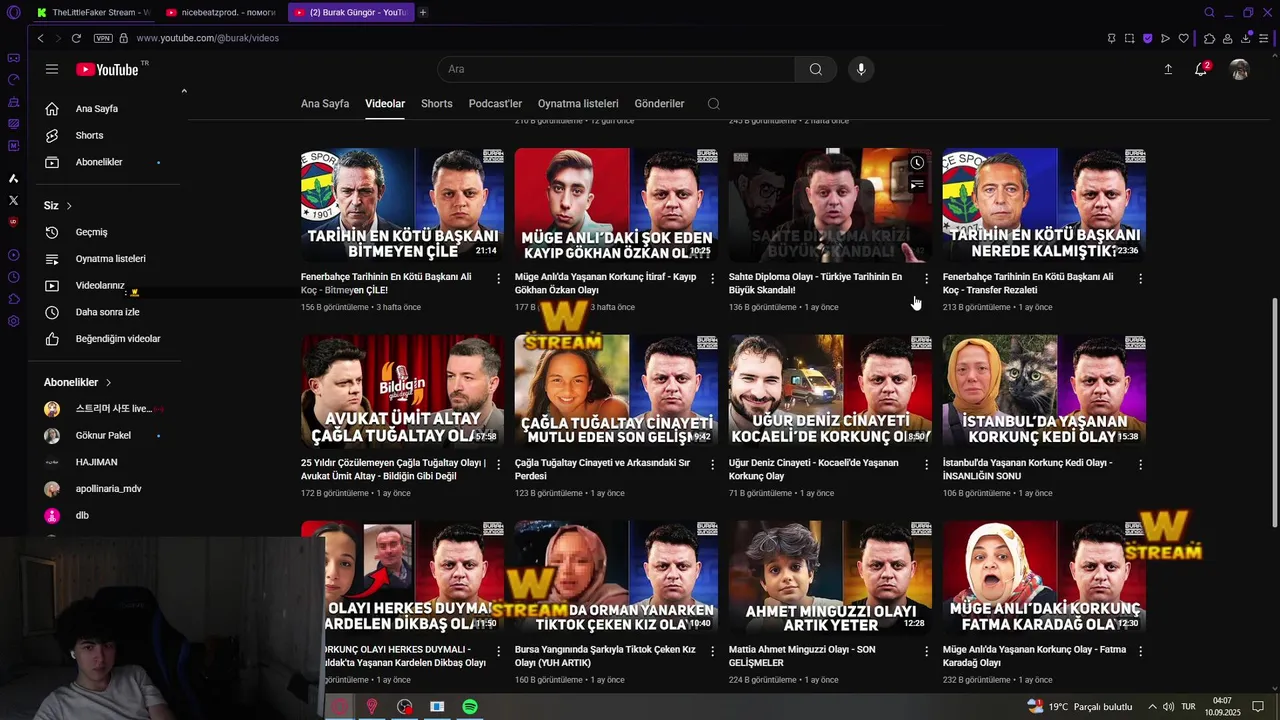
Task: Open options menu for Fenerbahçe Bitmeyen Çile video
Action: click(499, 278)
